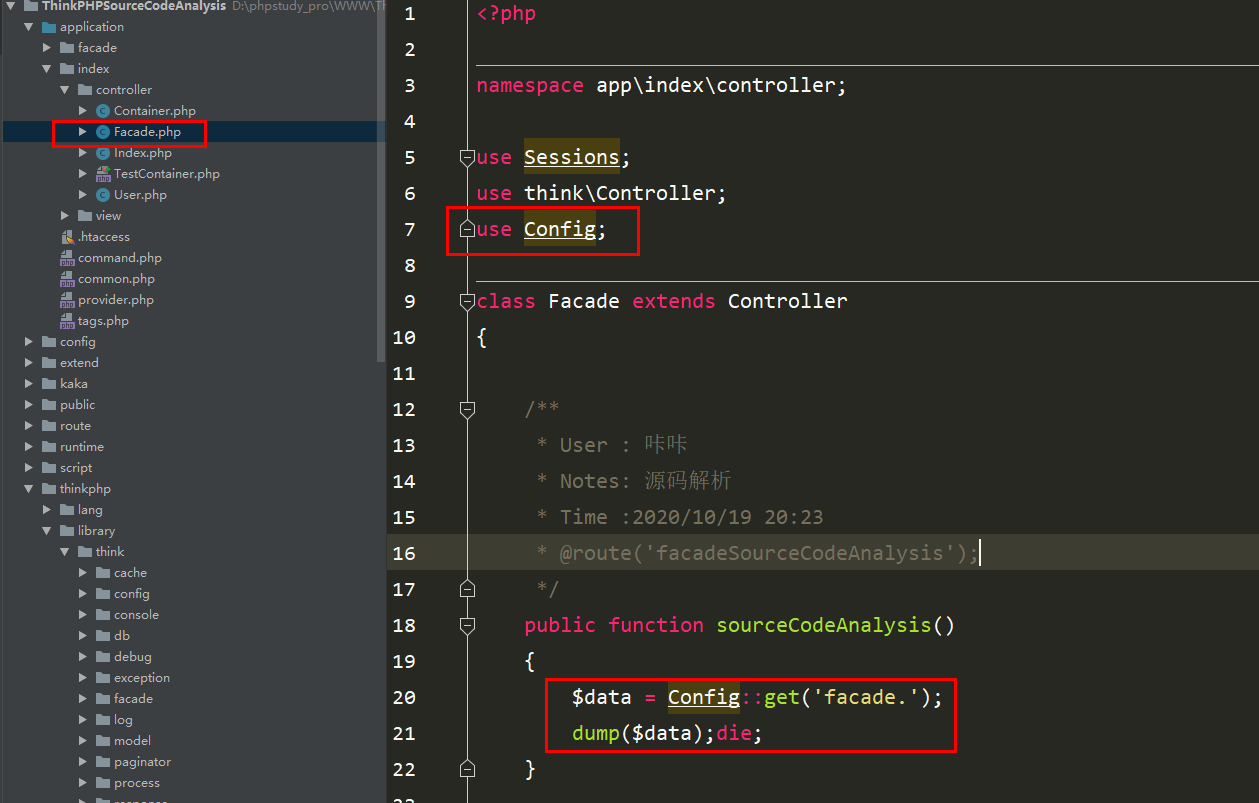Viewport: 1259px width, 803px height.
Task: Collapse the thinkphp folder arrow
Action: click(x=29, y=489)
